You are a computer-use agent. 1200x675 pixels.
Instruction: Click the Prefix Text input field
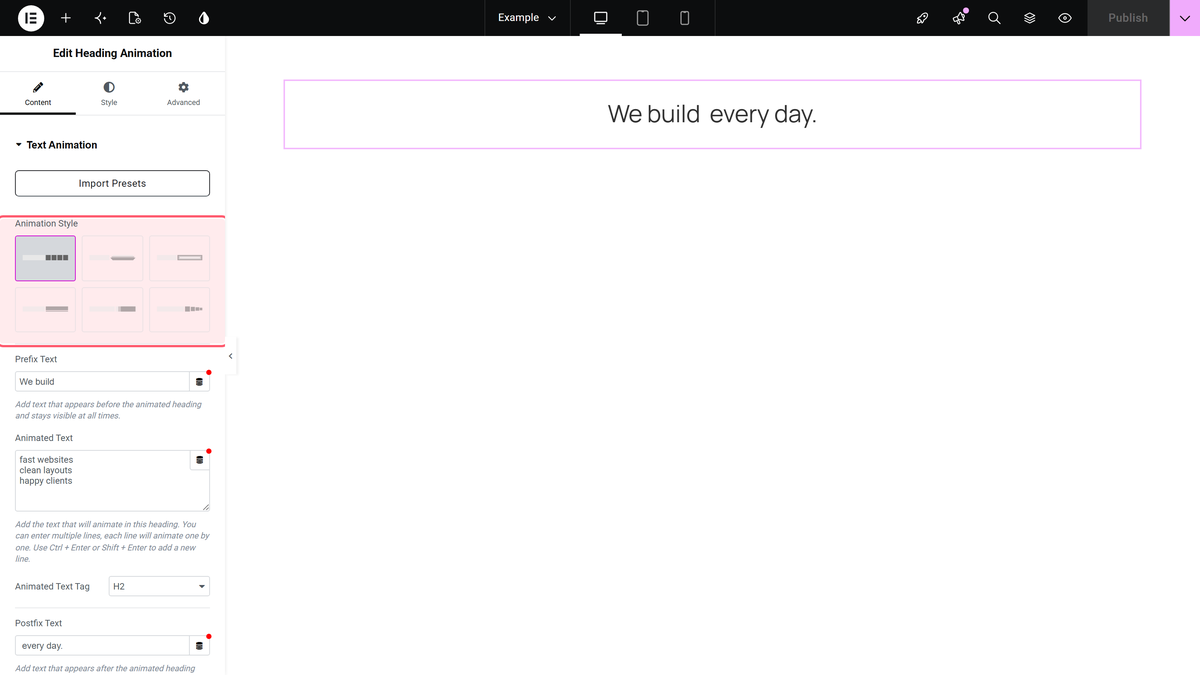[102, 382]
